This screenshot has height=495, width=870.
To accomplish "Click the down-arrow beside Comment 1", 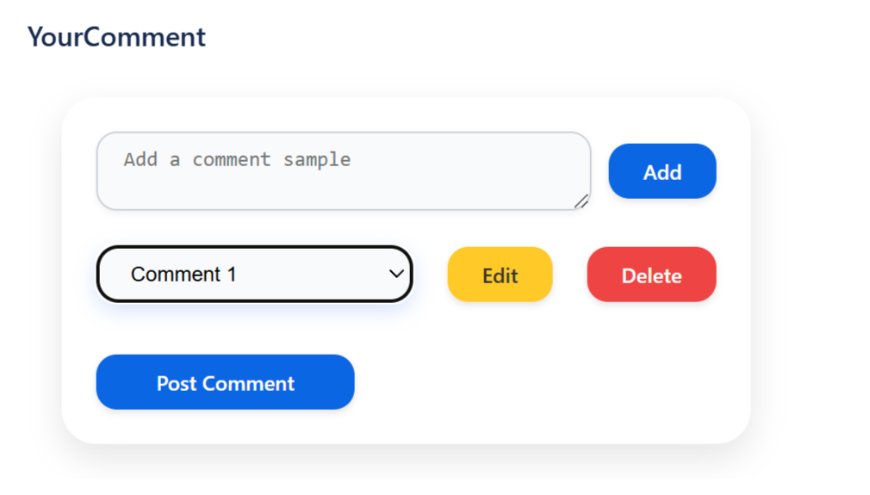I will click(x=396, y=274).
